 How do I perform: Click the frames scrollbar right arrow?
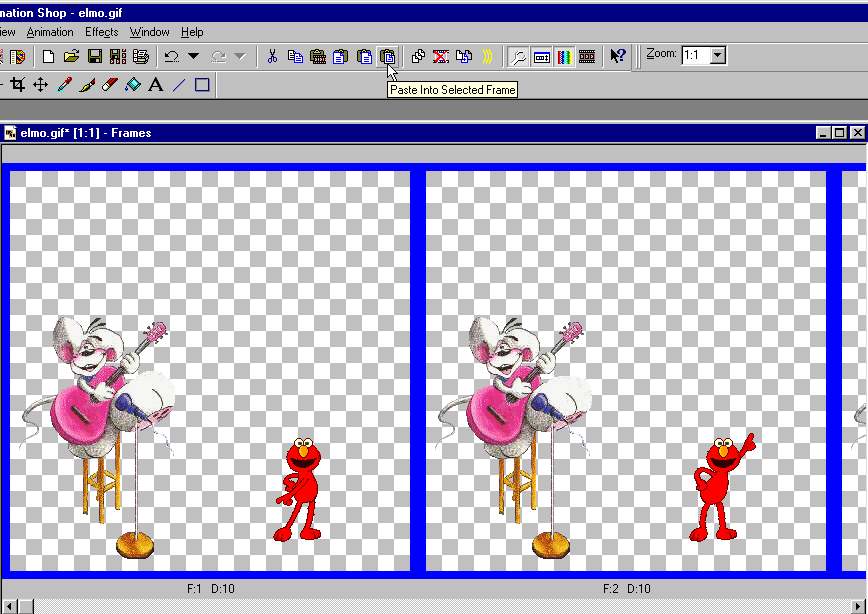pyautogui.click(x=859, y=606)
